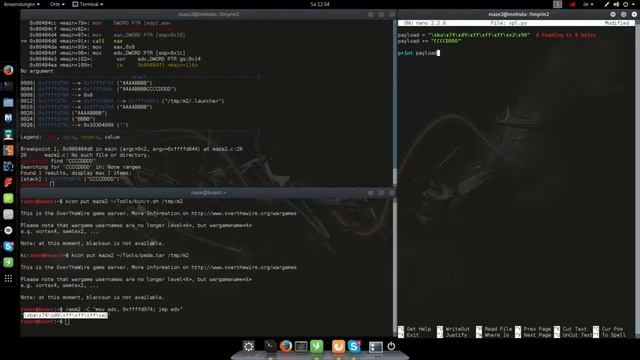
Task: Open settings gear icon in bottom dock
Action: (x=248, y=347)
